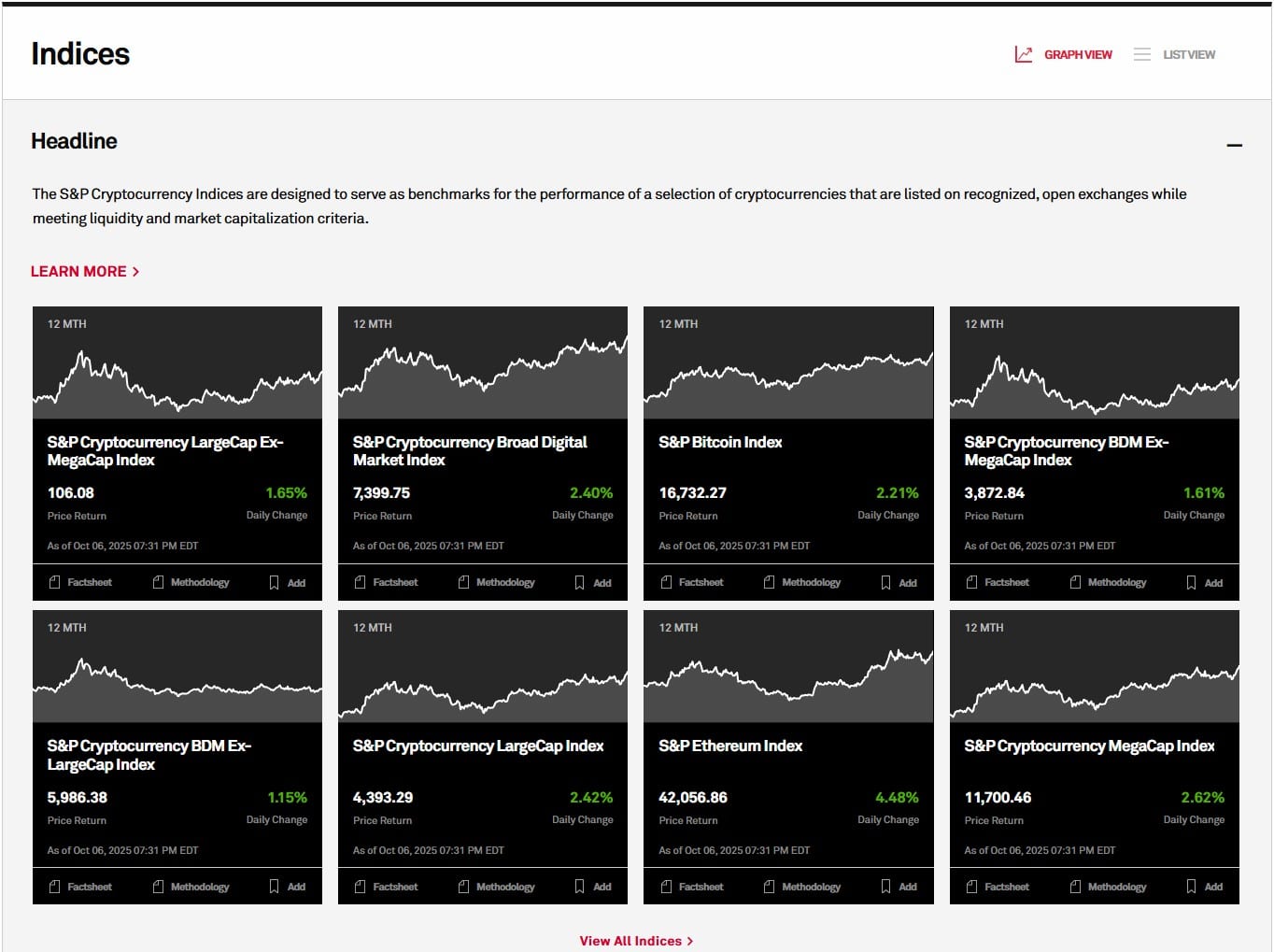
Task: Click the Factsheet document icon for S&P Bitcoin Index
Action: [x=666, y=583]
